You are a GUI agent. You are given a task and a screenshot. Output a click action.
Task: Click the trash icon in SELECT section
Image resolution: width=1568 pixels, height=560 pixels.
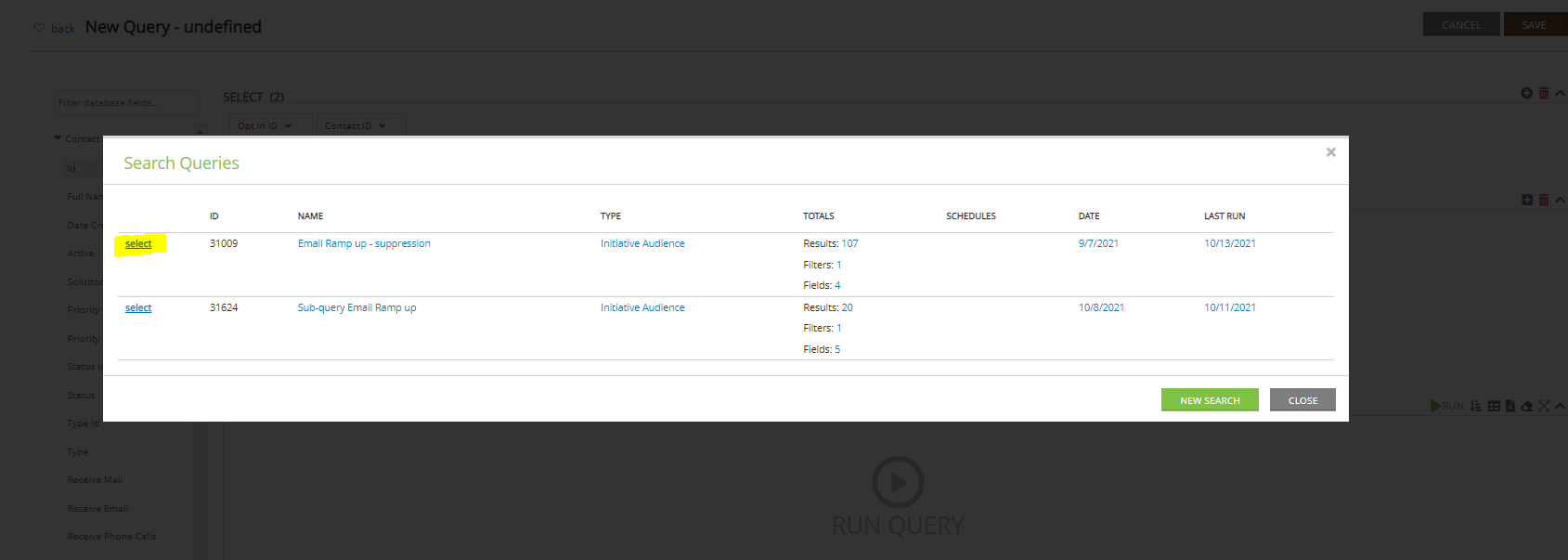pyautogui.click(x=1544, y=93)
